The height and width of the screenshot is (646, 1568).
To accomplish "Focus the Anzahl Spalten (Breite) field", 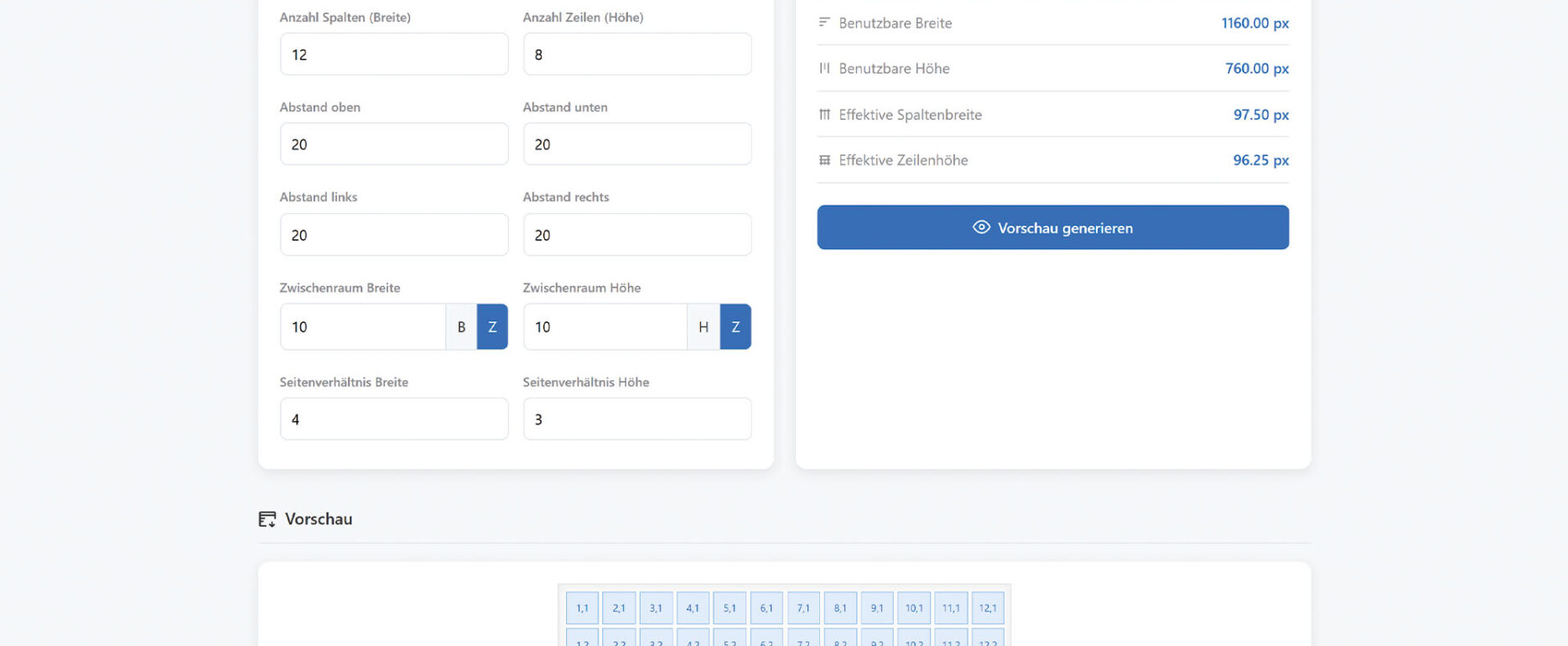I will click(393, 55).
